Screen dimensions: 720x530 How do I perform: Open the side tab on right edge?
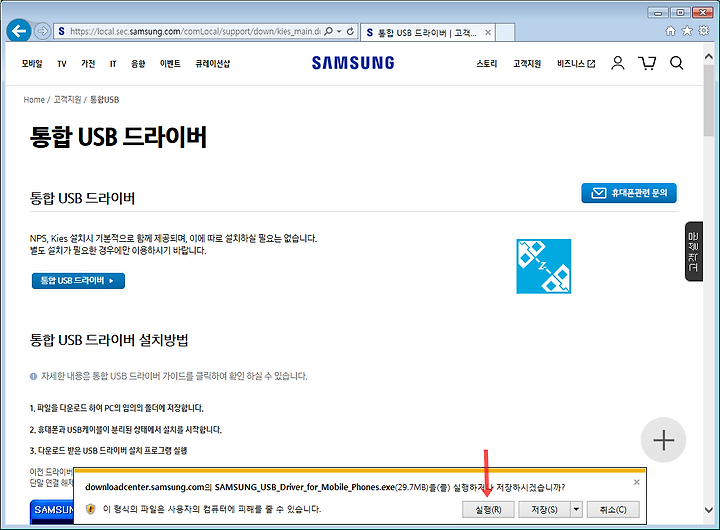[694, 252]
